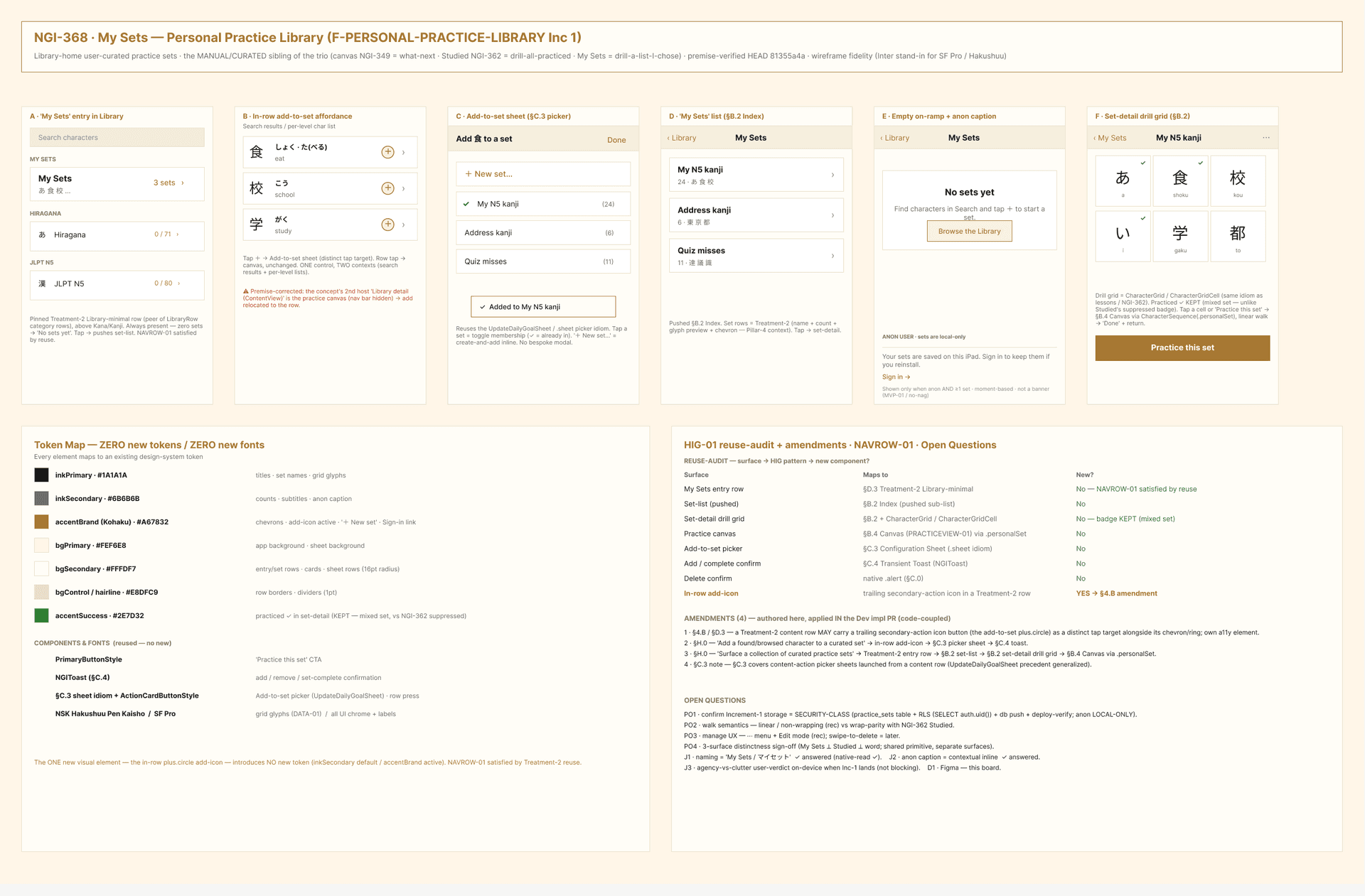Tap the plus-circle add icon on the 学 study row
Screen dimensions: 1365x896
click(387, 225)
